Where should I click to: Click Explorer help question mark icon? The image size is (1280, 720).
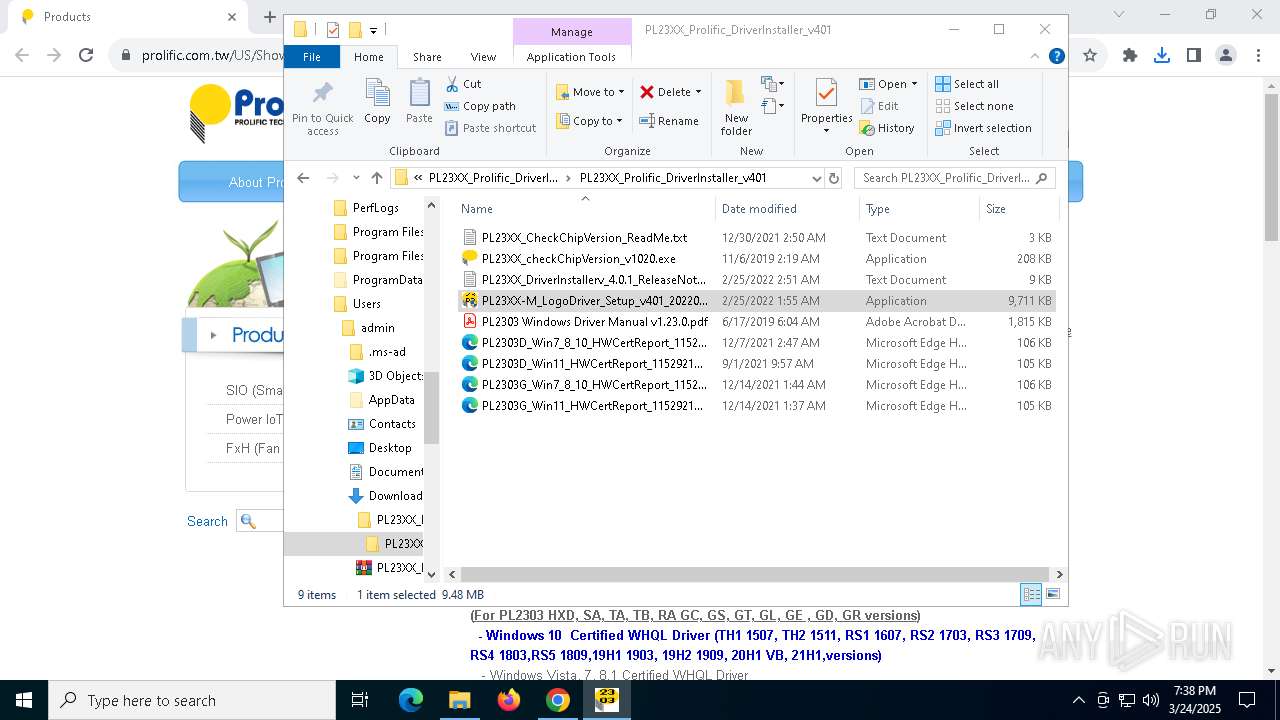pyautogui.click(x=1056, y=57)
